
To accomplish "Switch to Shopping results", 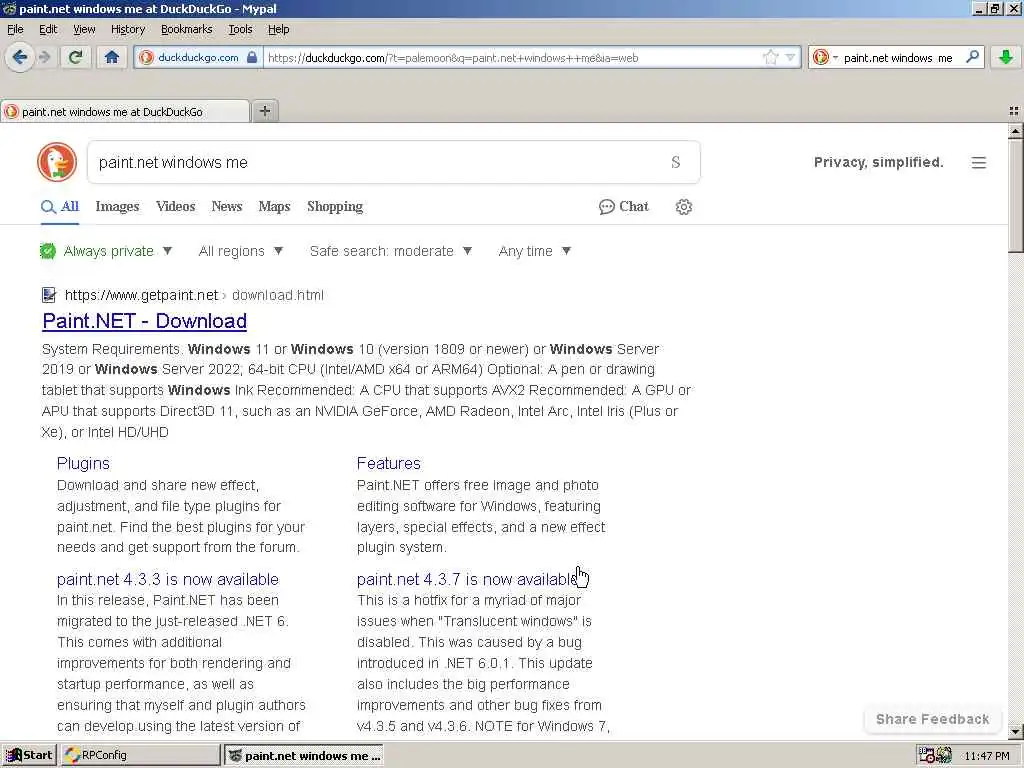I will tap(334, 206).
